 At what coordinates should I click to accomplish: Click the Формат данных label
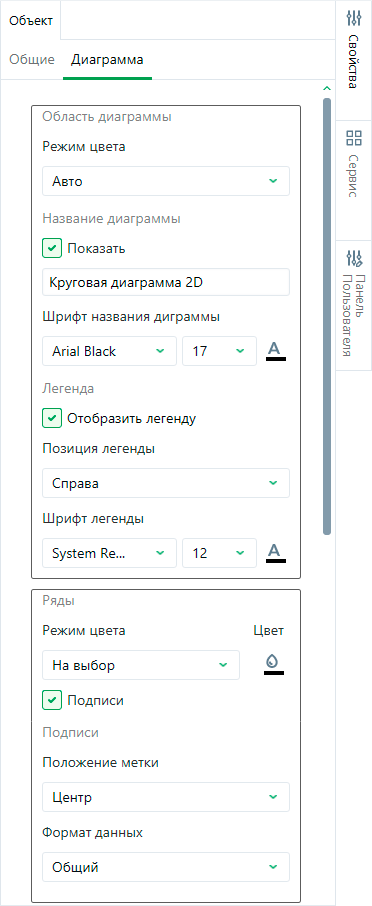point(92,833)
